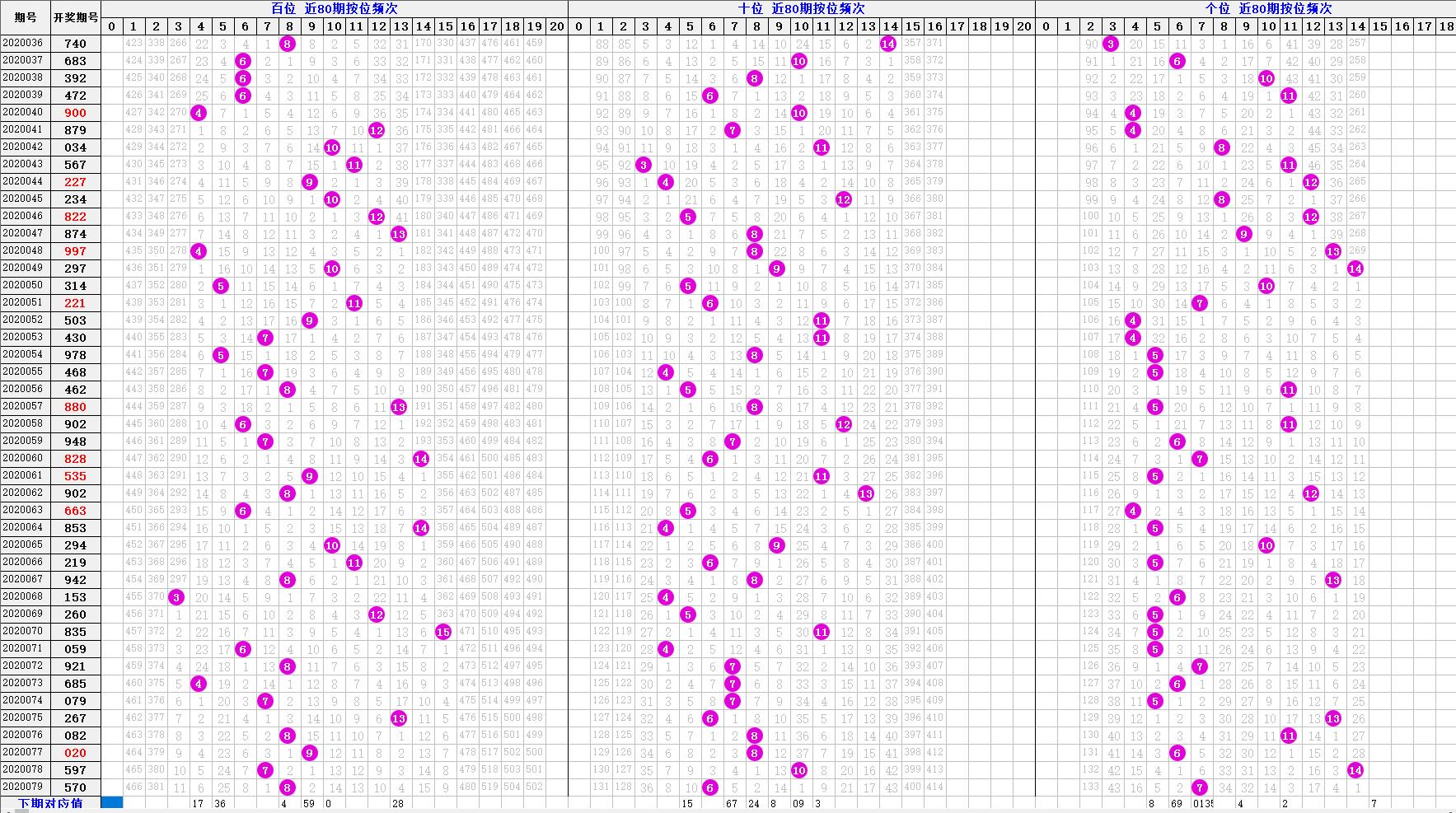Image resolution: width=1456 pixels, height=813 pixels.
Task: Select draw number 034 for issue 2020042
Action: tap(76, 147)
